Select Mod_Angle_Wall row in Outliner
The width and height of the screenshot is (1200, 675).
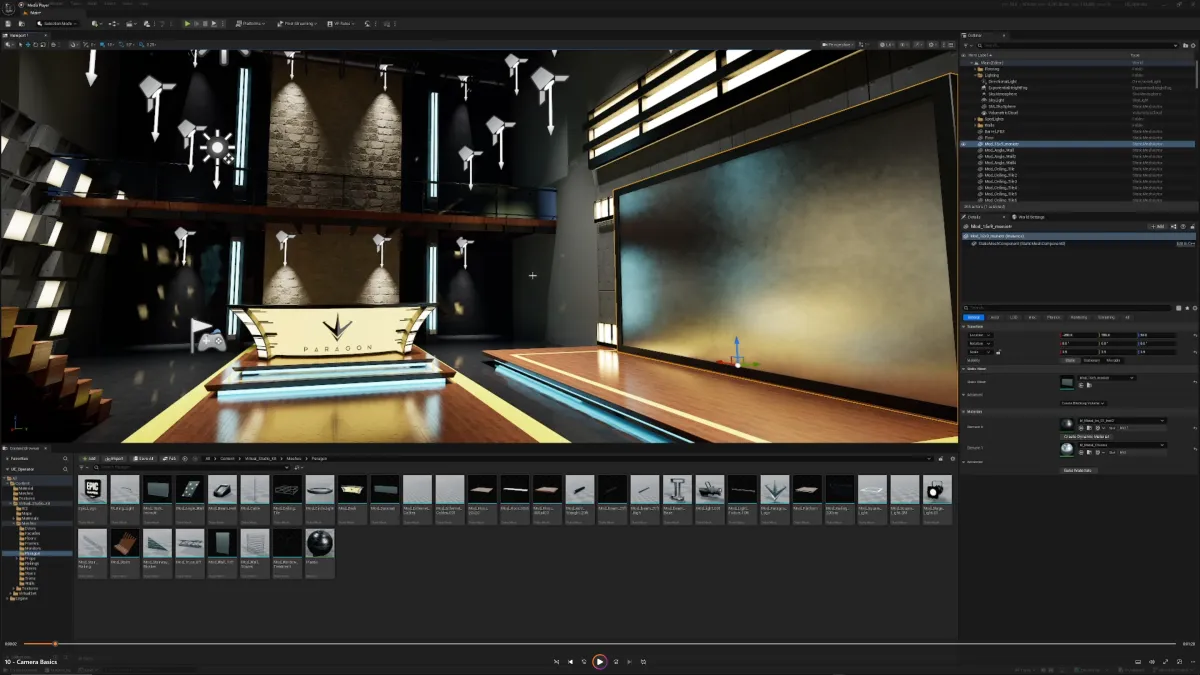point(1000,150)
